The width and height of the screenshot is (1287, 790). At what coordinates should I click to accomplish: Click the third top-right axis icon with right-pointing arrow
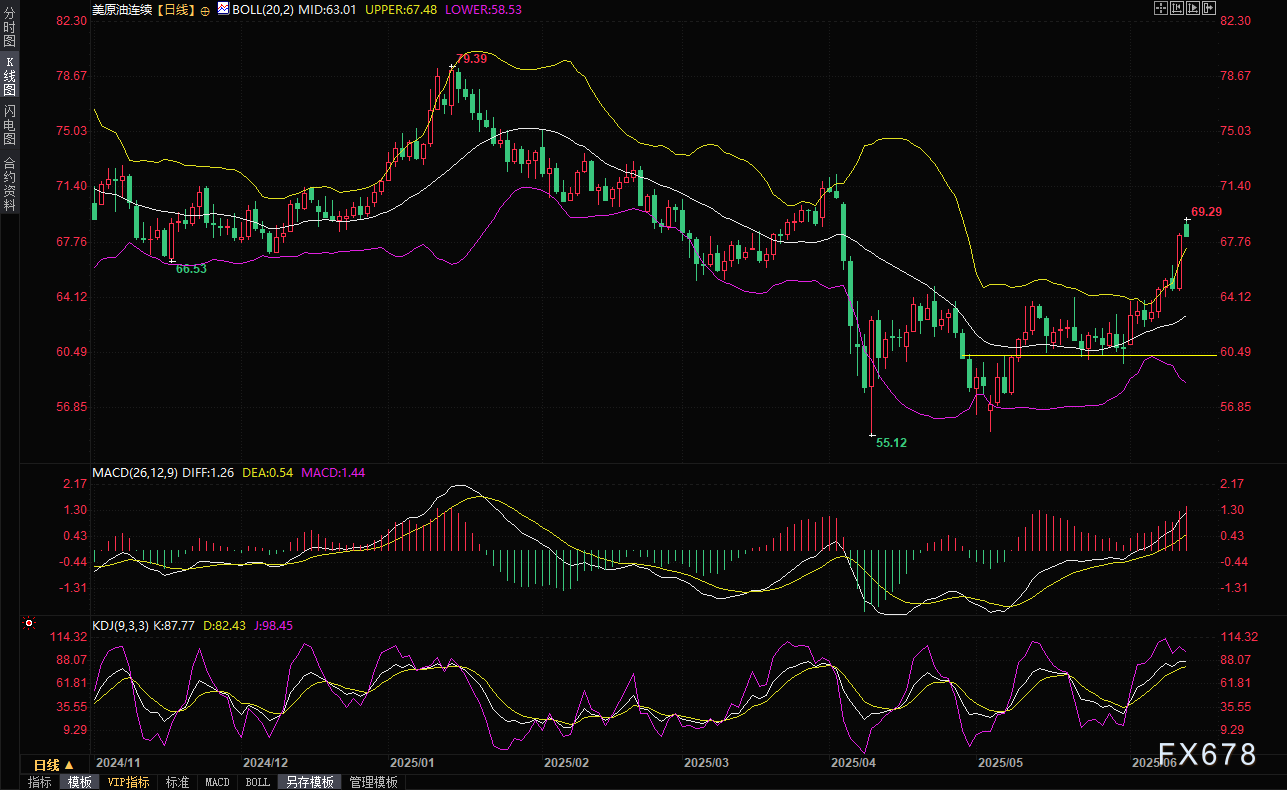coord(1193,8)
